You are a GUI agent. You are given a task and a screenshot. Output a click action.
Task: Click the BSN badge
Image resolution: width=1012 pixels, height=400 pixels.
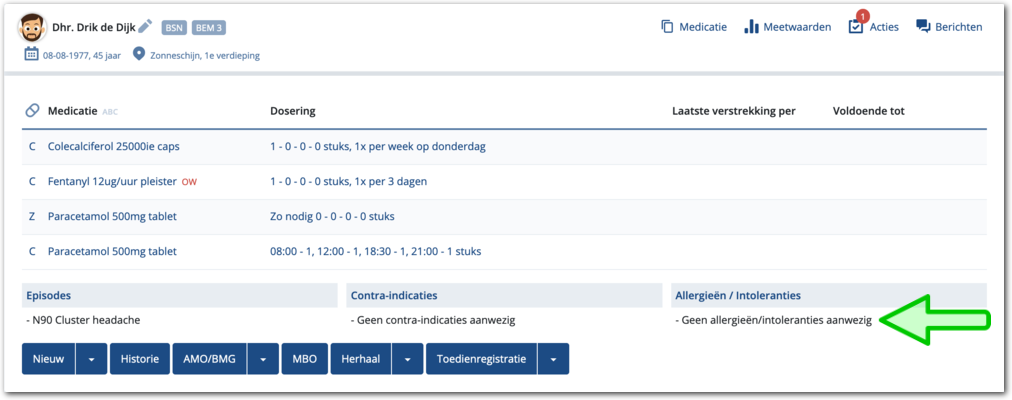[174, 27]
